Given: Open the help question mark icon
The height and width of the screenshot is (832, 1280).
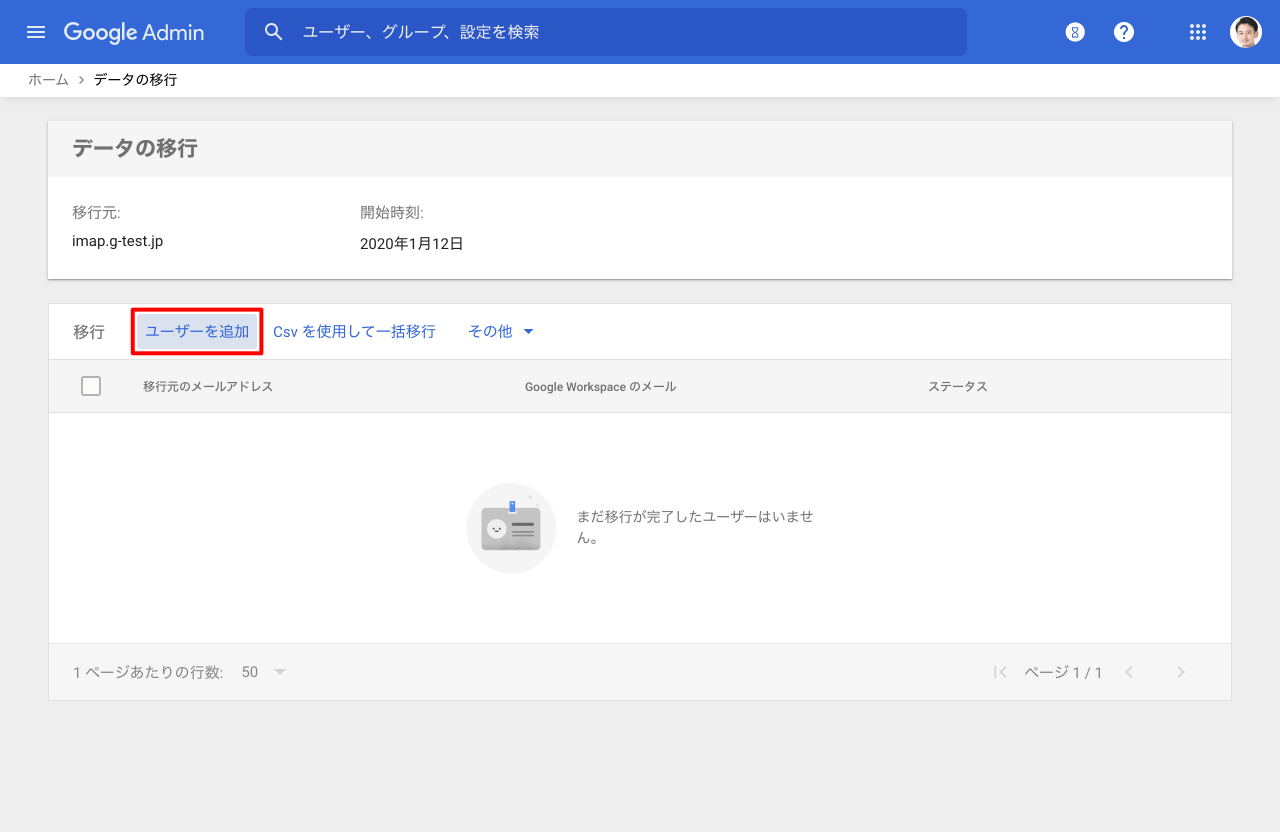Looking at the screenshot, I should (1124, 32).
